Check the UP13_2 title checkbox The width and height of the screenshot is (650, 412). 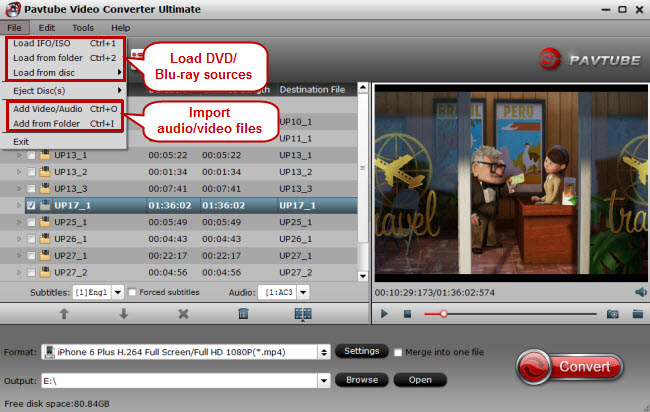31,172
